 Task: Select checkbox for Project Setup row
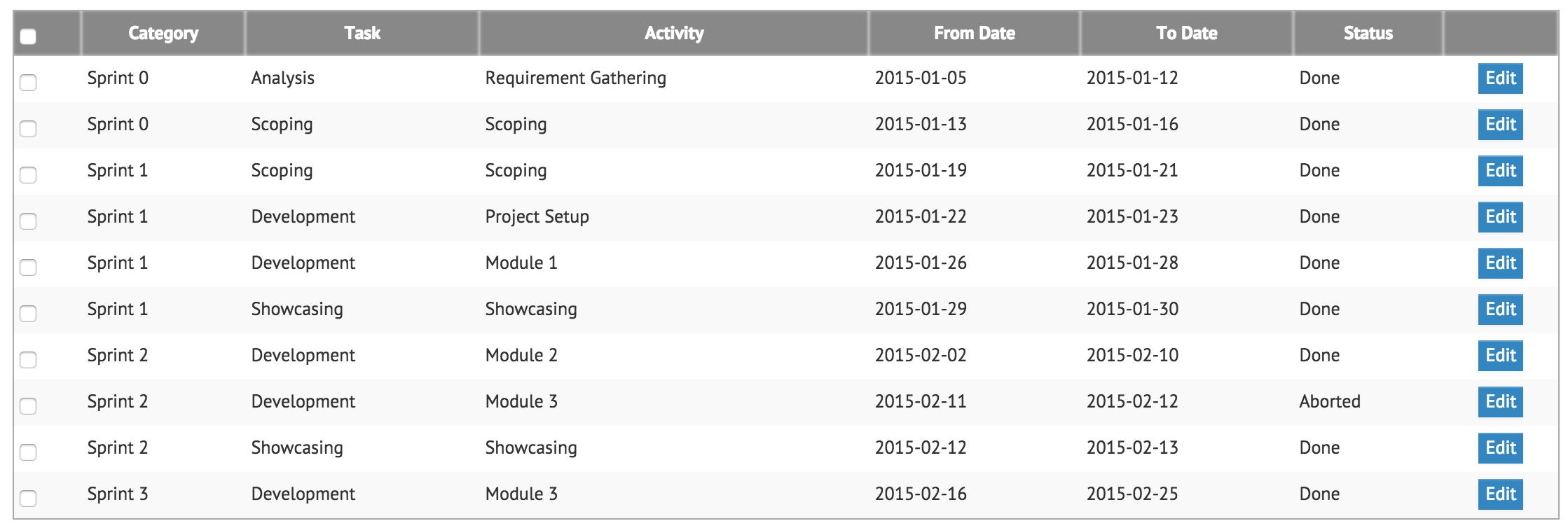28,221
